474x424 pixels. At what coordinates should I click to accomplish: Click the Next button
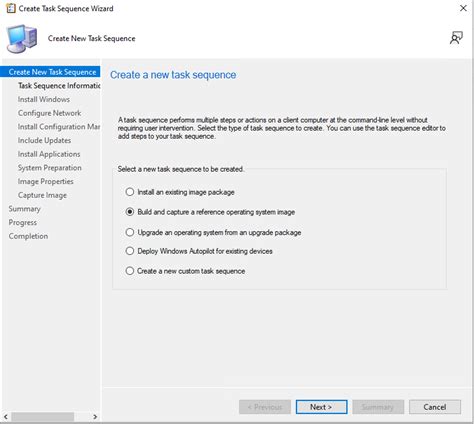pos(321,407)
